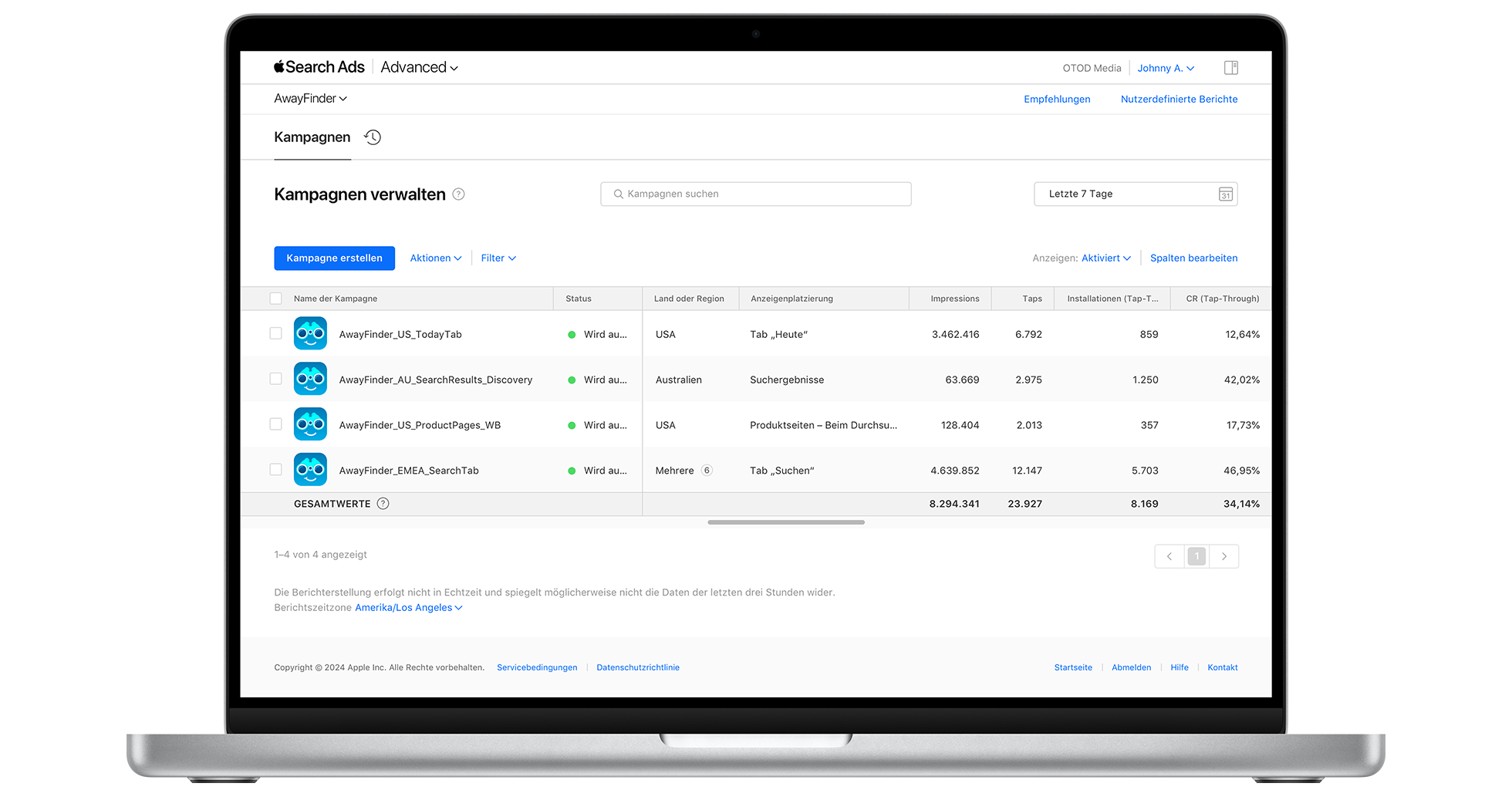Open the Advanced product dropdown
Image resolution: width=1512 pixels, height=790 pixels.
419,68
